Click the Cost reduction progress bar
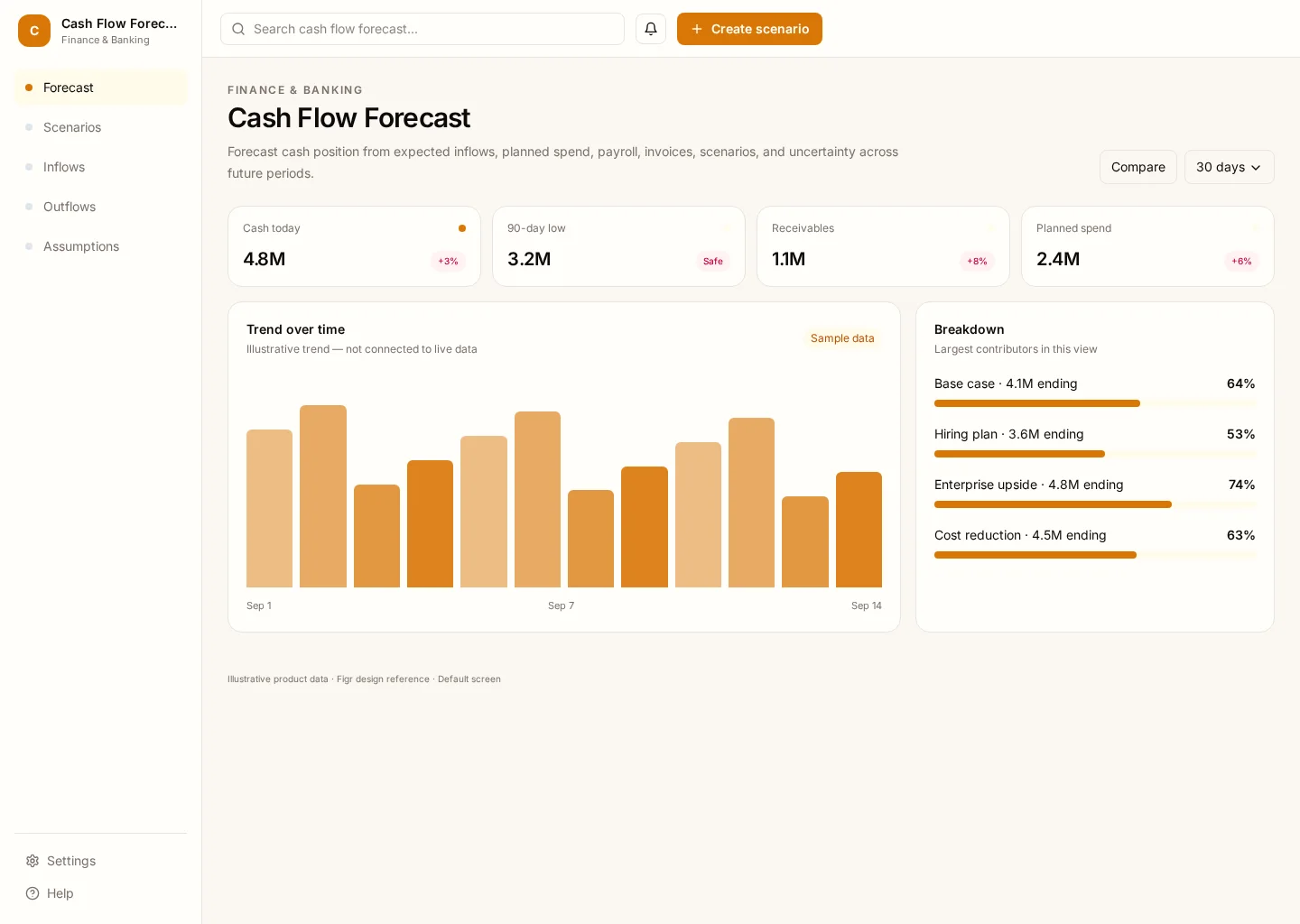1300x924 pixels. tap(1095, 555)
